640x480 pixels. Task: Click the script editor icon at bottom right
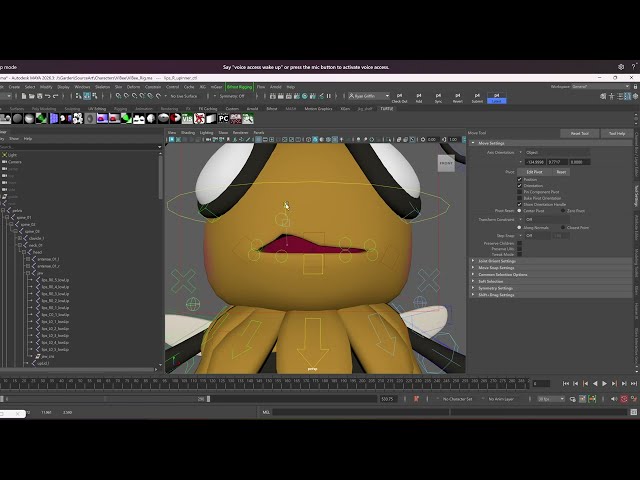point(633,412)
